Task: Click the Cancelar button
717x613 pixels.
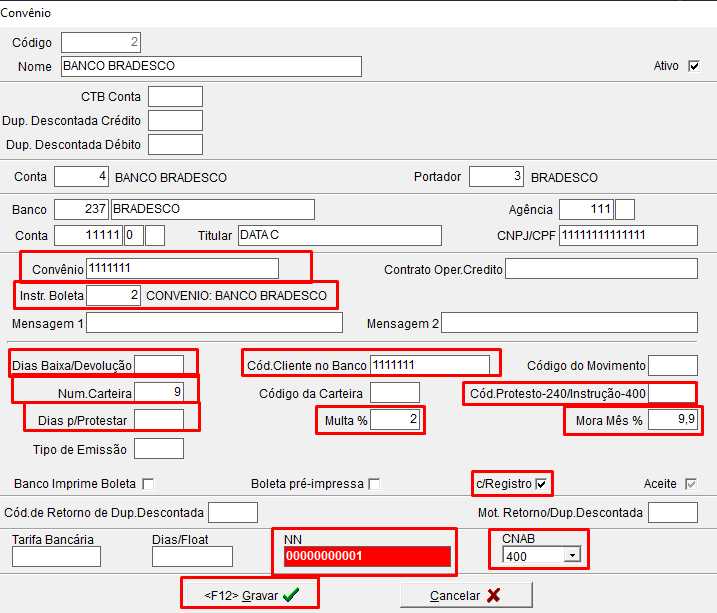Action: click(464, 595)
